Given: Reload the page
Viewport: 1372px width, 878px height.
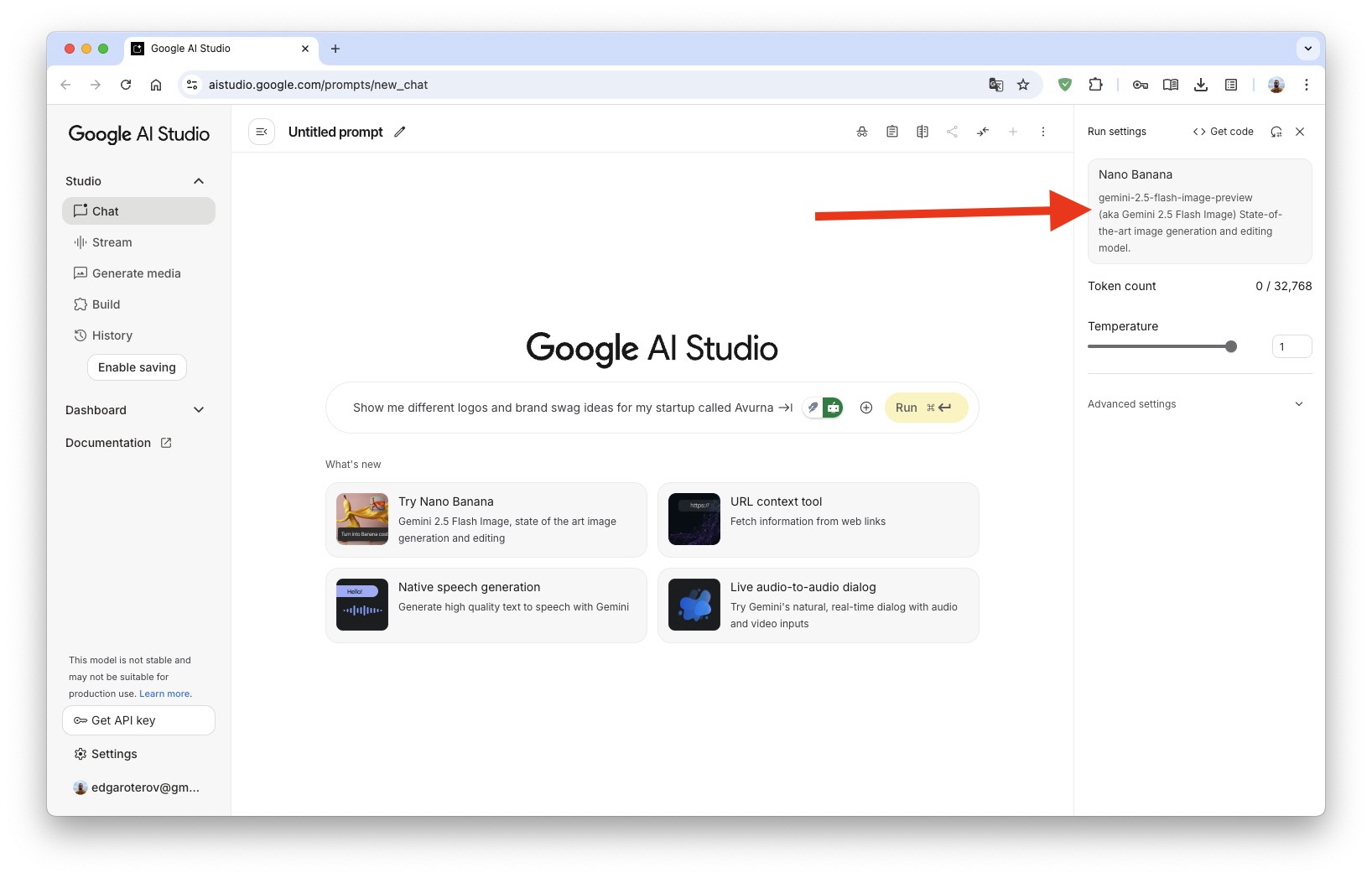Looking at the screenshot, I should coord(126,85).
